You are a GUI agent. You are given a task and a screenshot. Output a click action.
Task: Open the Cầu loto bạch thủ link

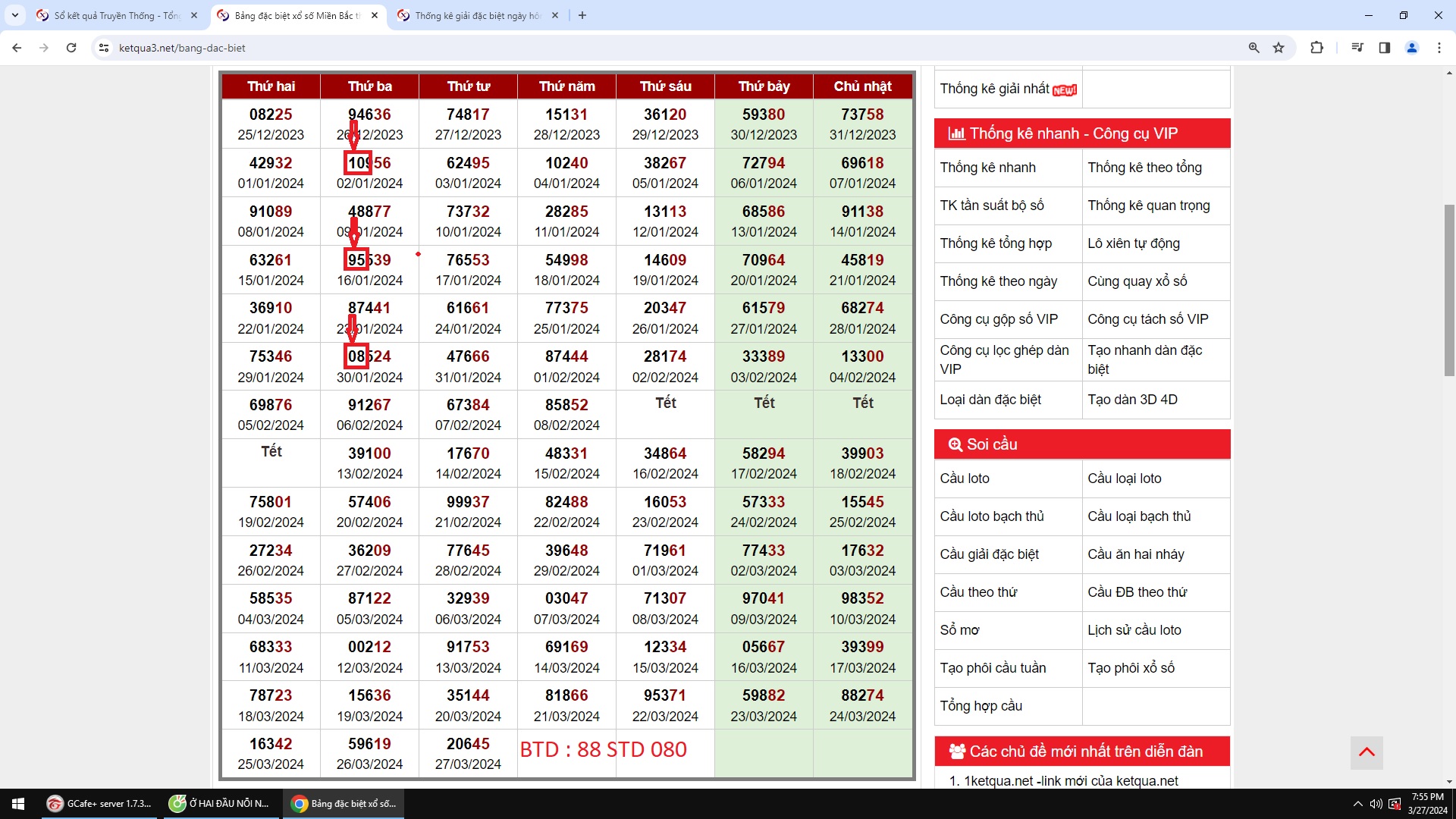992,516
